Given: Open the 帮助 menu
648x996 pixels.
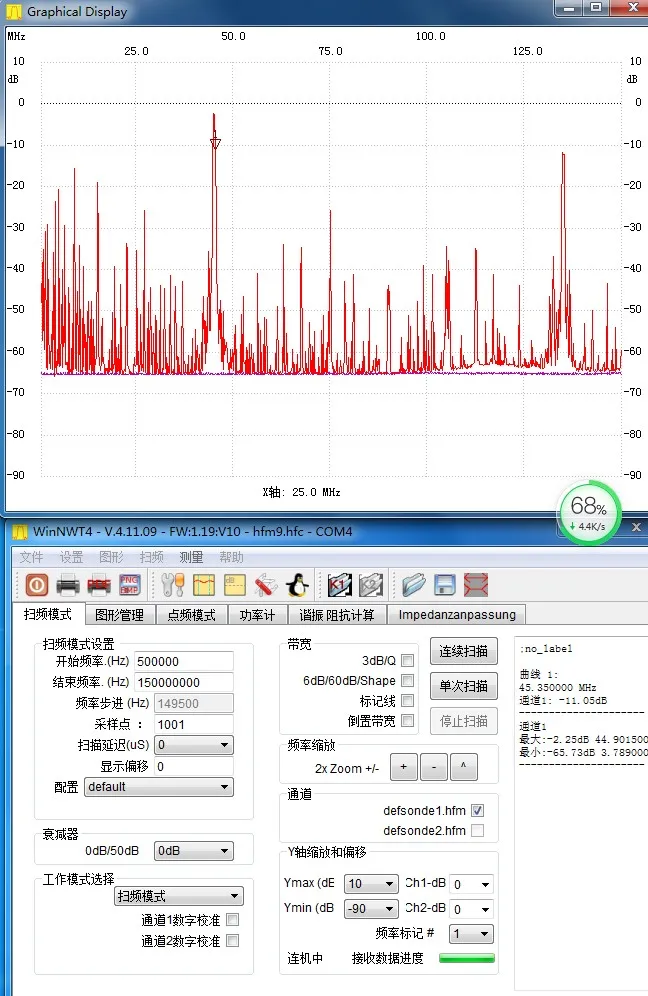Looking at the screenshot, I should coord(231,557).
